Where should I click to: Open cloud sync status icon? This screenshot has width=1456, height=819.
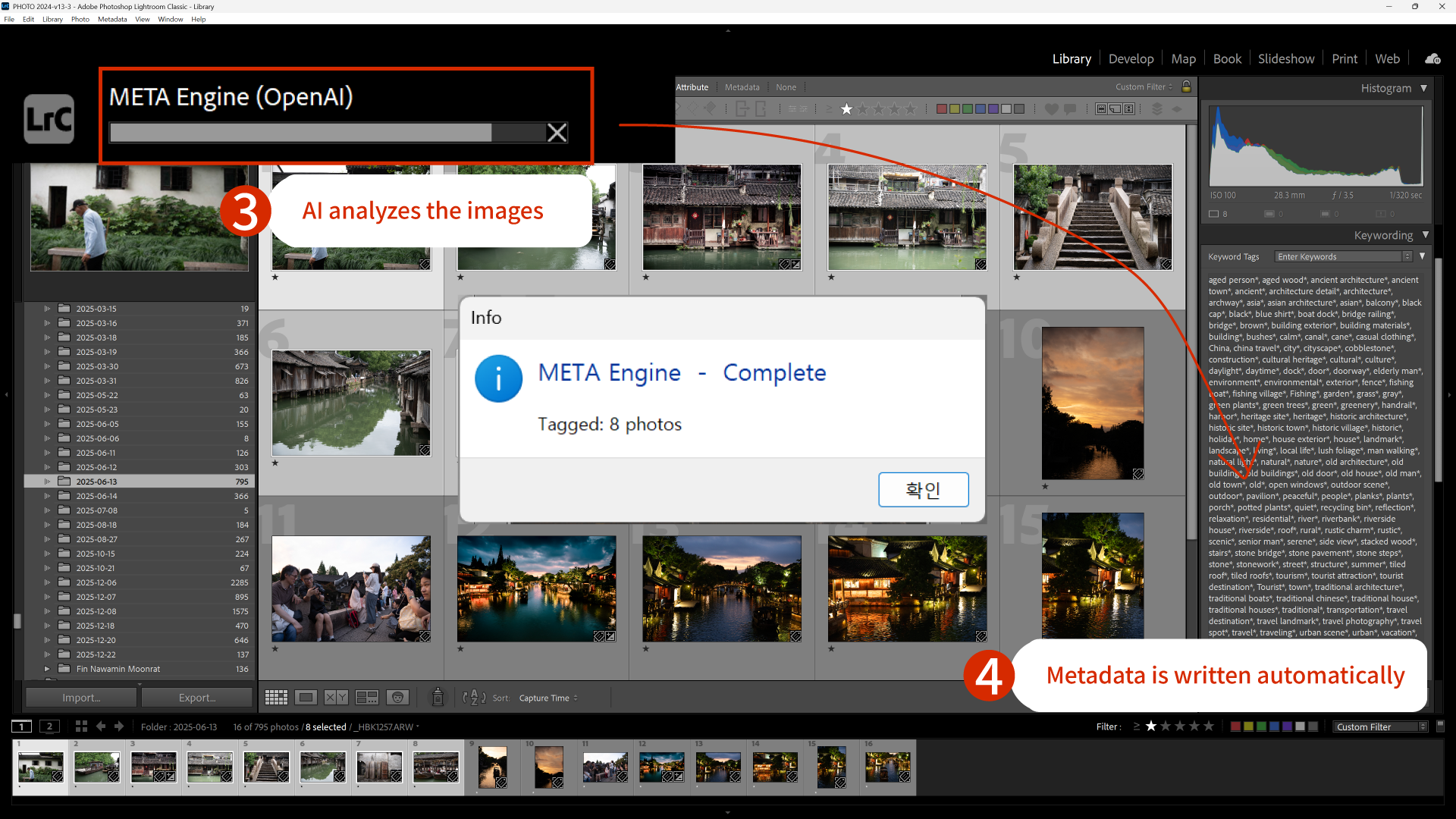click(x=1432, y=58)
